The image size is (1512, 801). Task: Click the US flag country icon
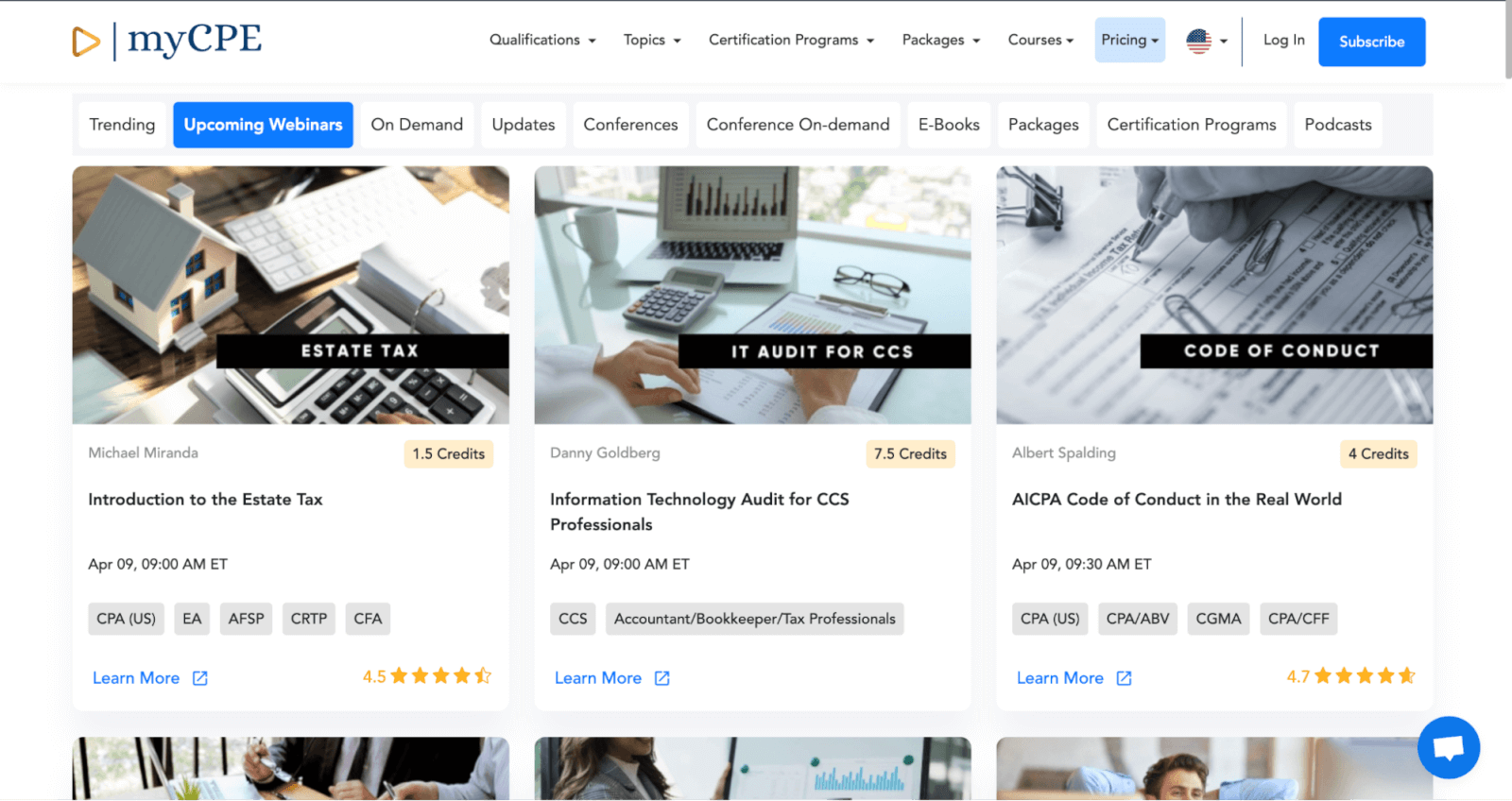[1198, 41]
